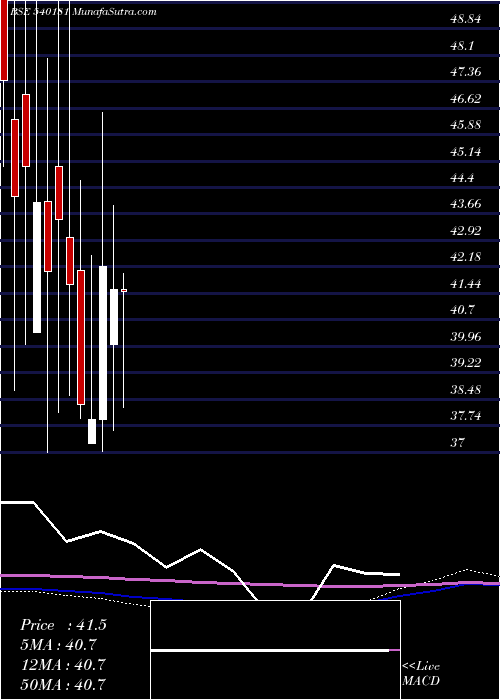Select the 41.44 price axis label

[466, 284]
